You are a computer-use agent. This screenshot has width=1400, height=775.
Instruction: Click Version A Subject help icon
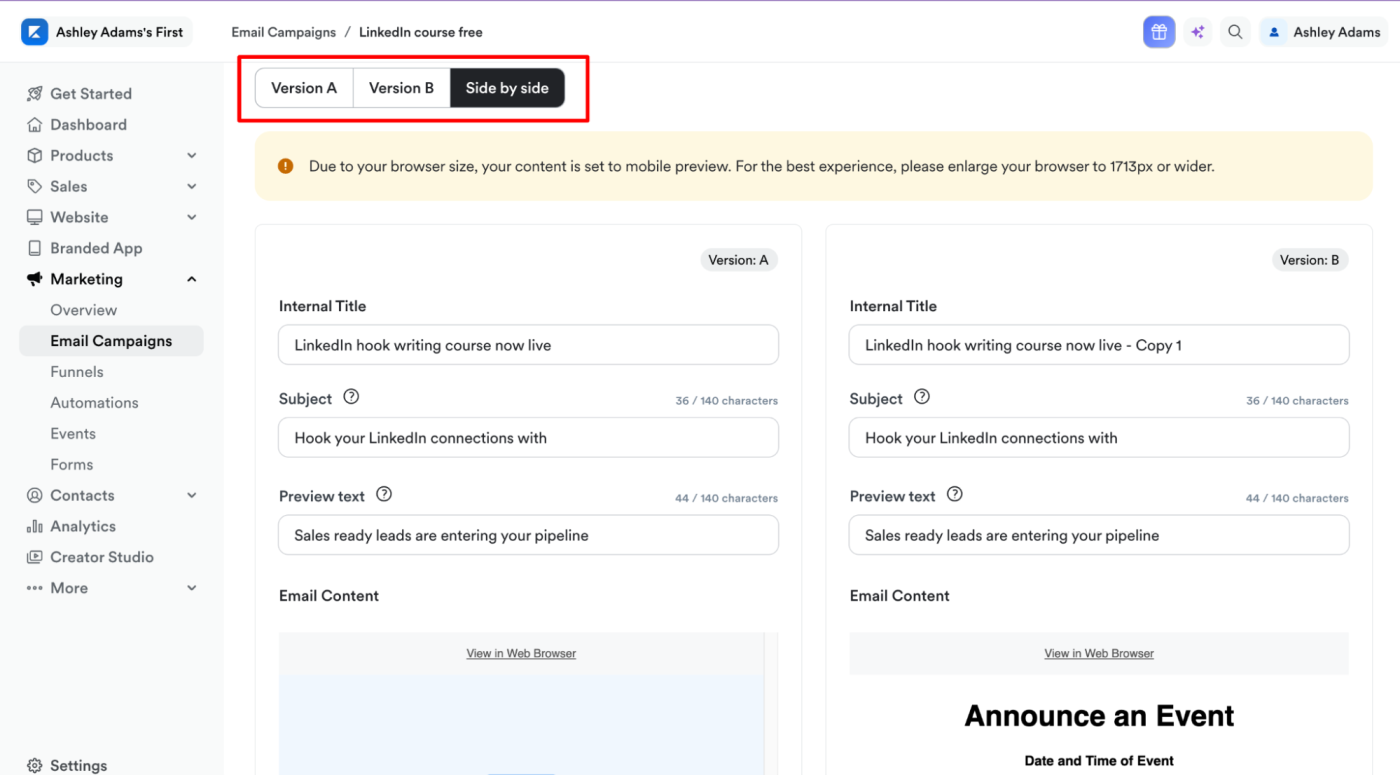(x=351, y=397)
